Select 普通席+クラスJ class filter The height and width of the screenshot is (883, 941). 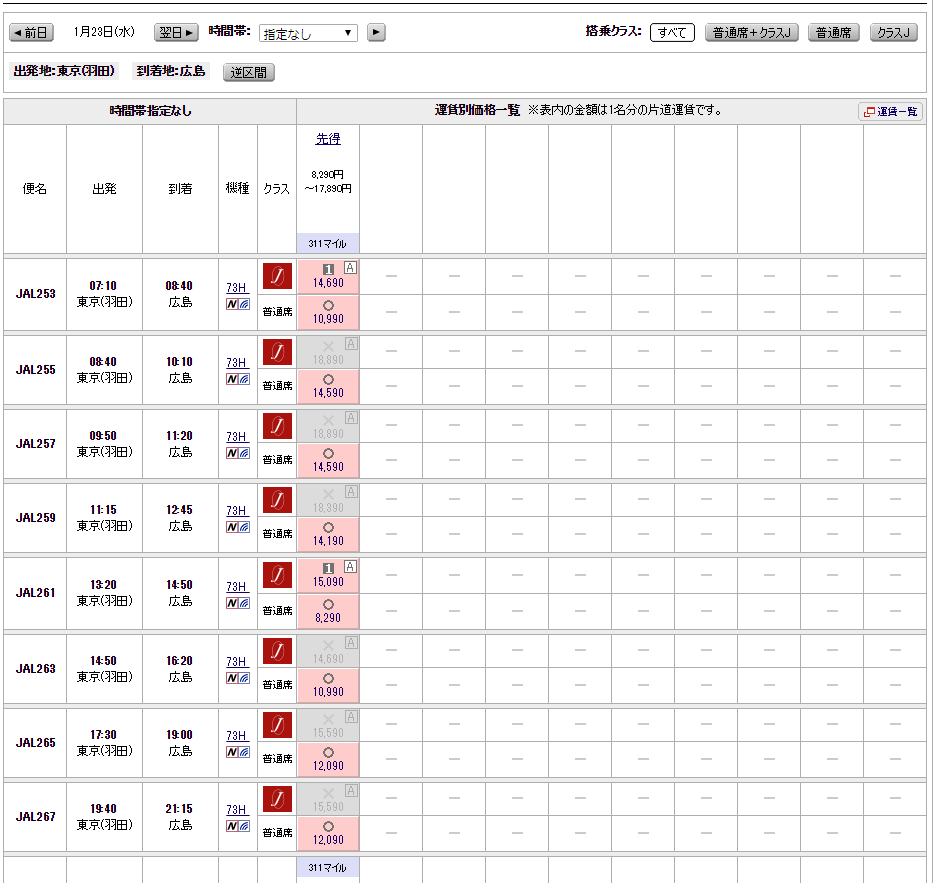[x=751, y=32]
